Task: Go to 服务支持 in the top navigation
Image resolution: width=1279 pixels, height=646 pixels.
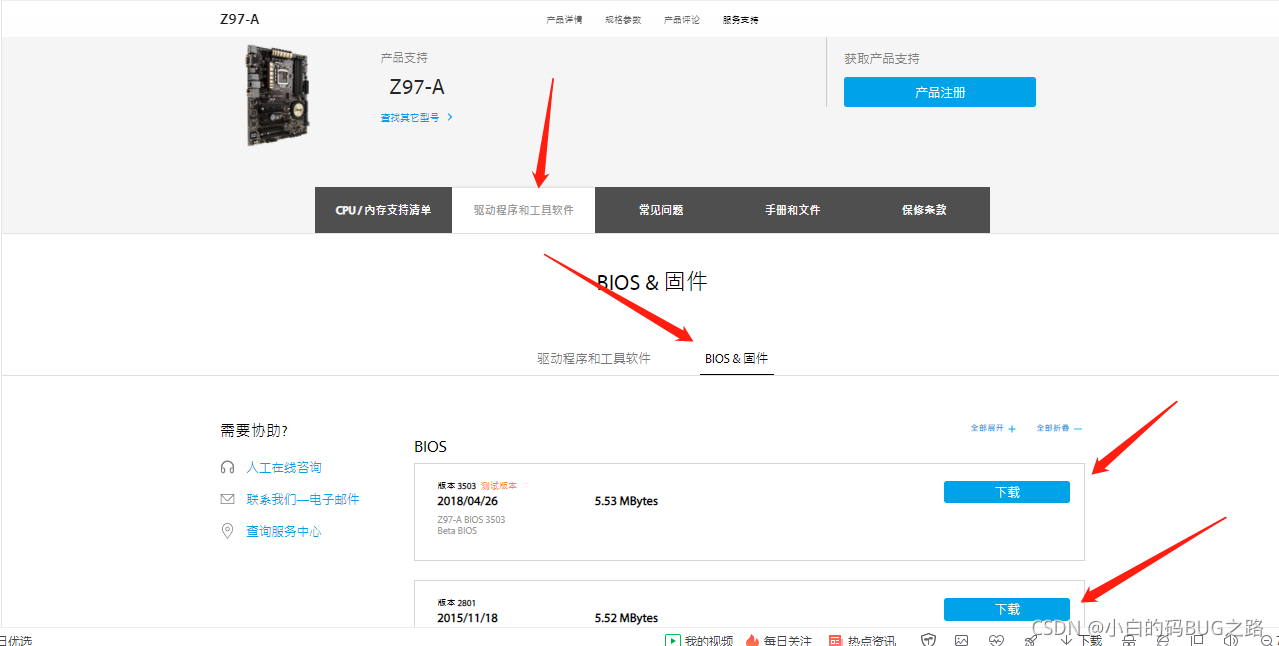Action: [741, 20]
